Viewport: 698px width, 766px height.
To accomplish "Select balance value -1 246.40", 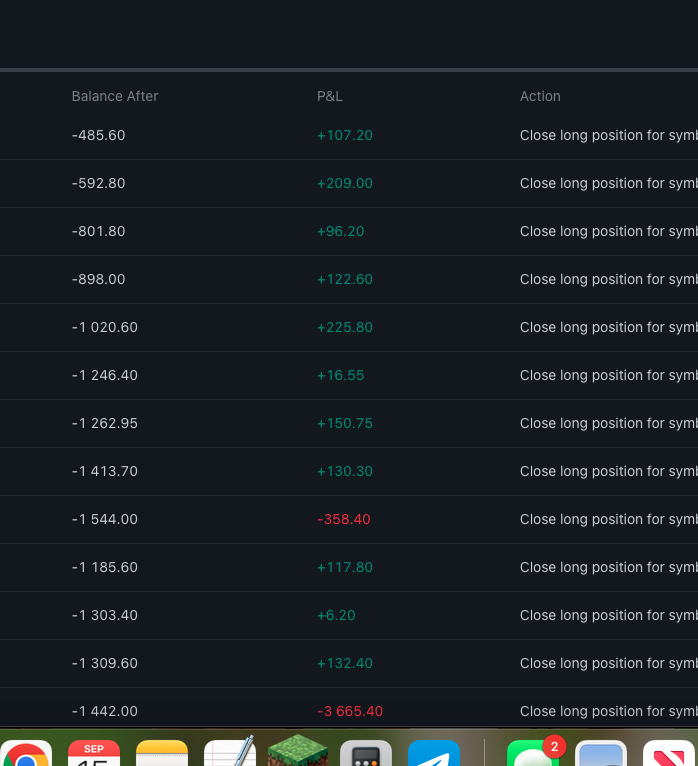I will [105, 375].
